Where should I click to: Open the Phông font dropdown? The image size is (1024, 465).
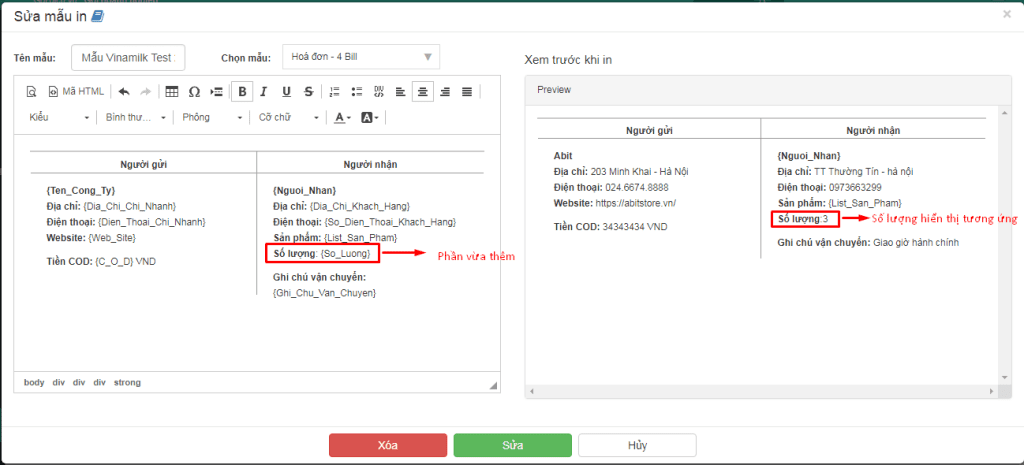click(212, 118)
